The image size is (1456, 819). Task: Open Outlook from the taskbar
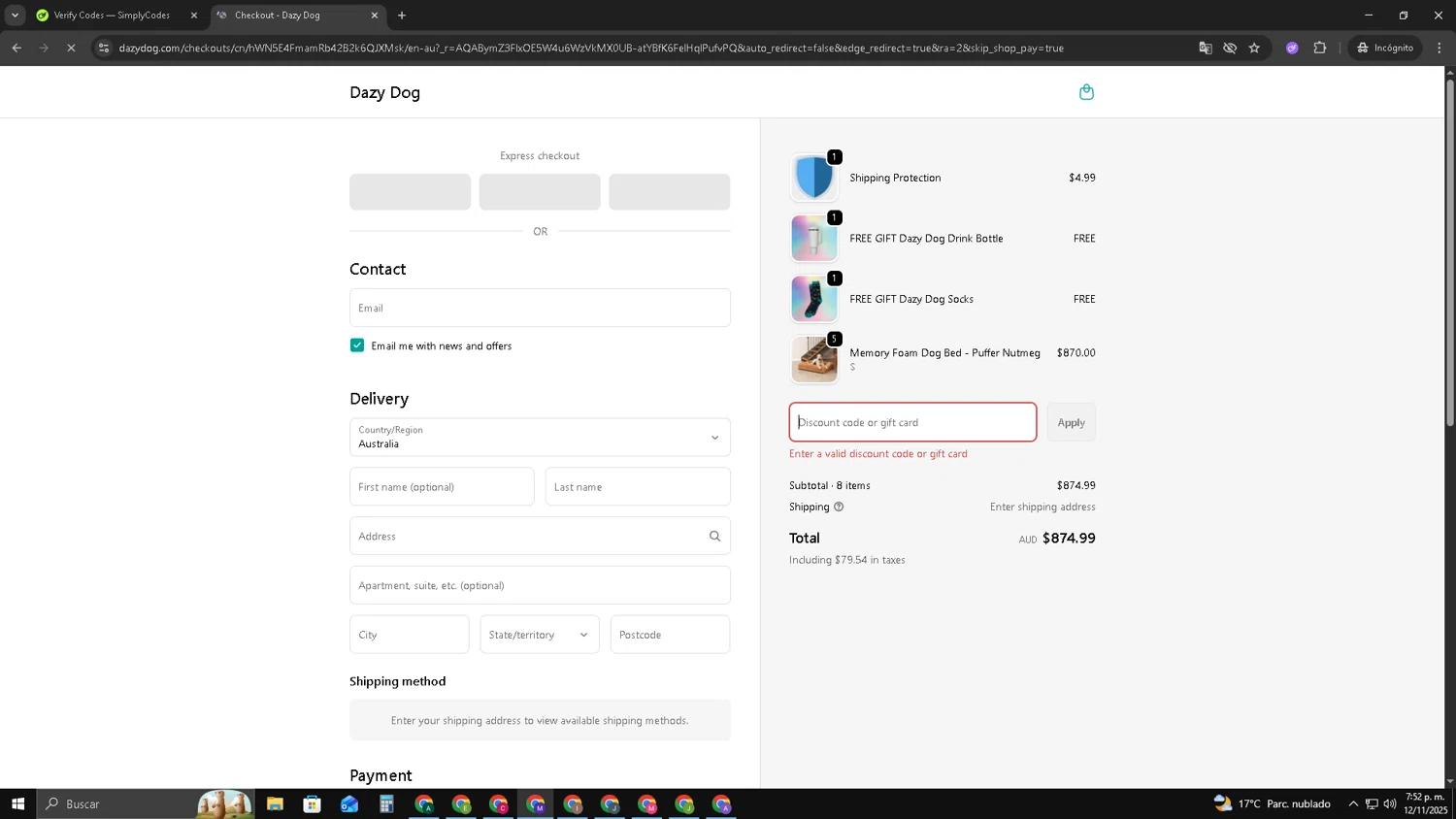(349, 803)
